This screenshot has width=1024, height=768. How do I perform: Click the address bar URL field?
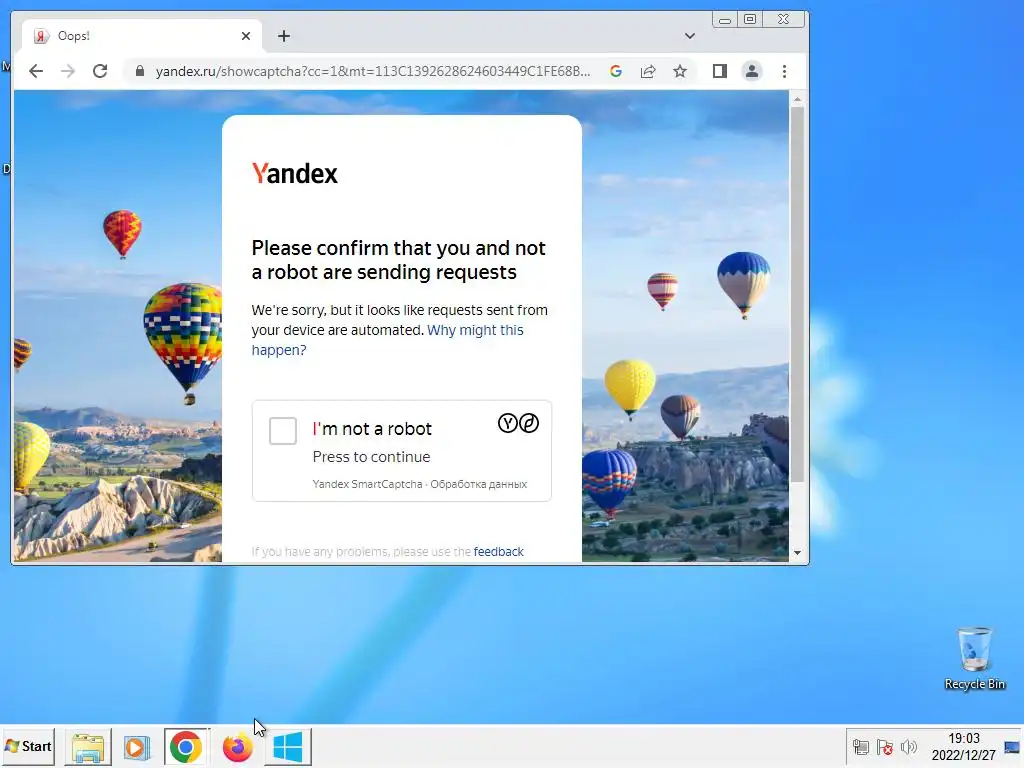point(372,71)
